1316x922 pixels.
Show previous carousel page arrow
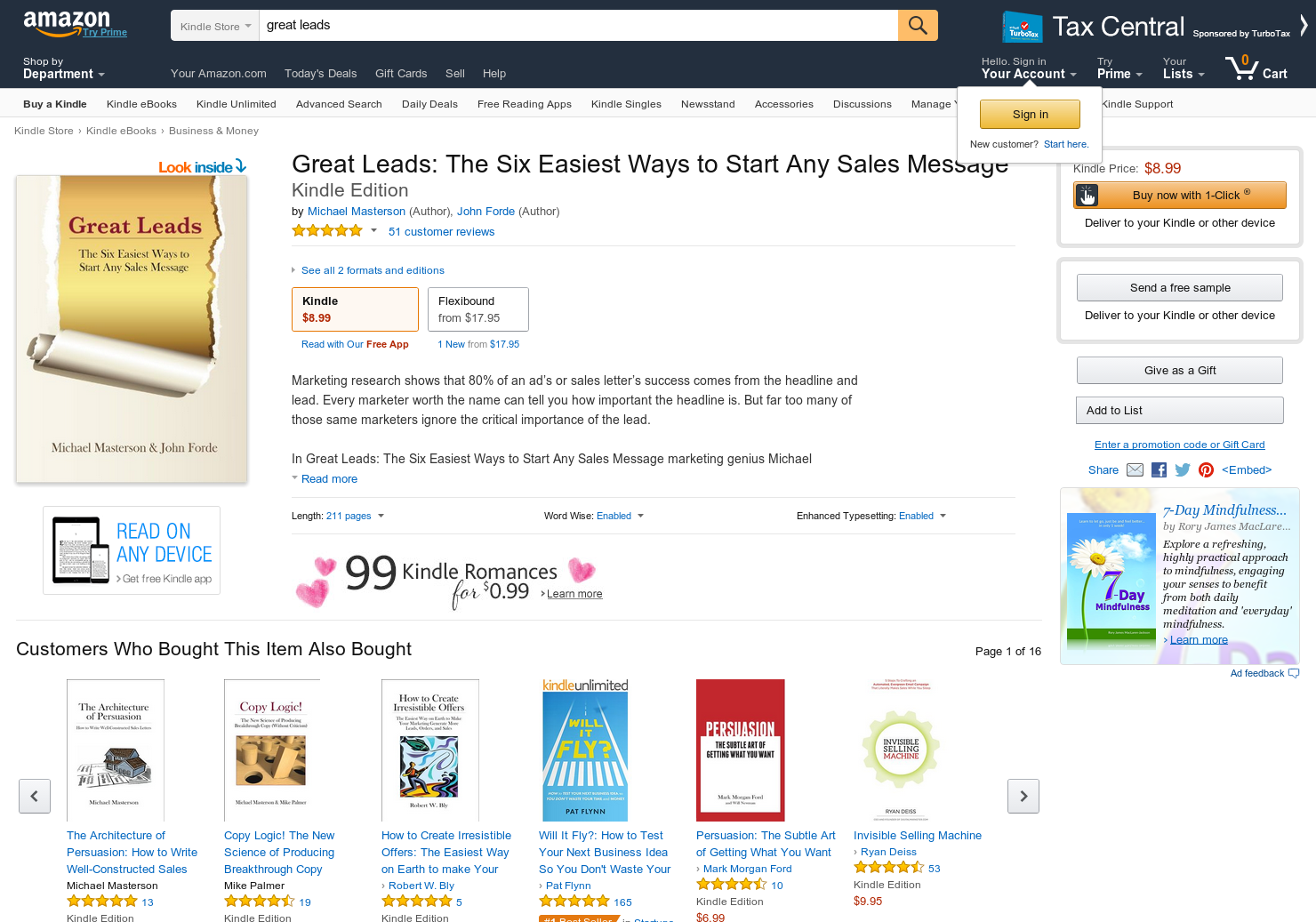tap(35, 796)
